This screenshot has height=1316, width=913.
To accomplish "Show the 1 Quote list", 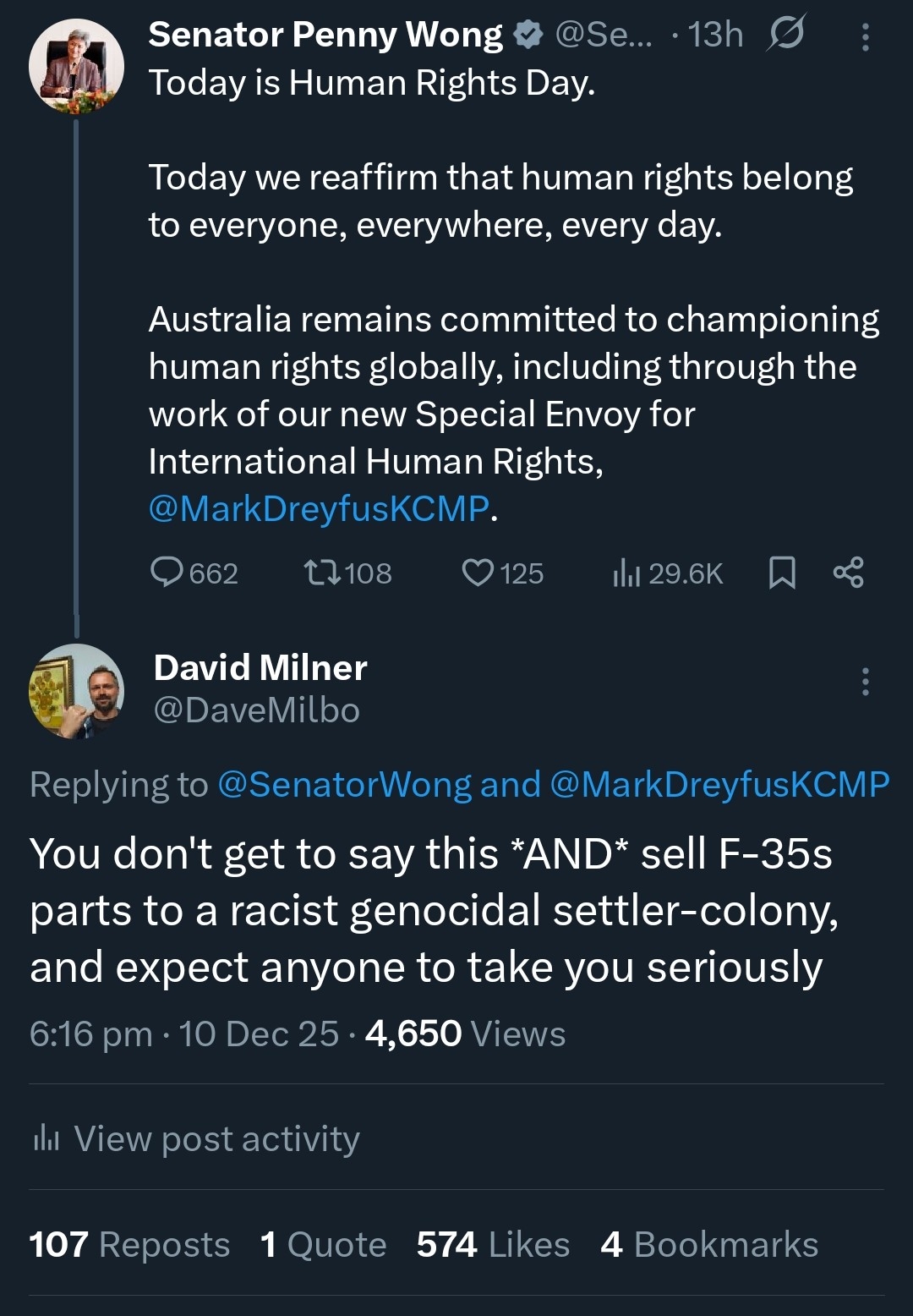I will tap(323, 1244).
